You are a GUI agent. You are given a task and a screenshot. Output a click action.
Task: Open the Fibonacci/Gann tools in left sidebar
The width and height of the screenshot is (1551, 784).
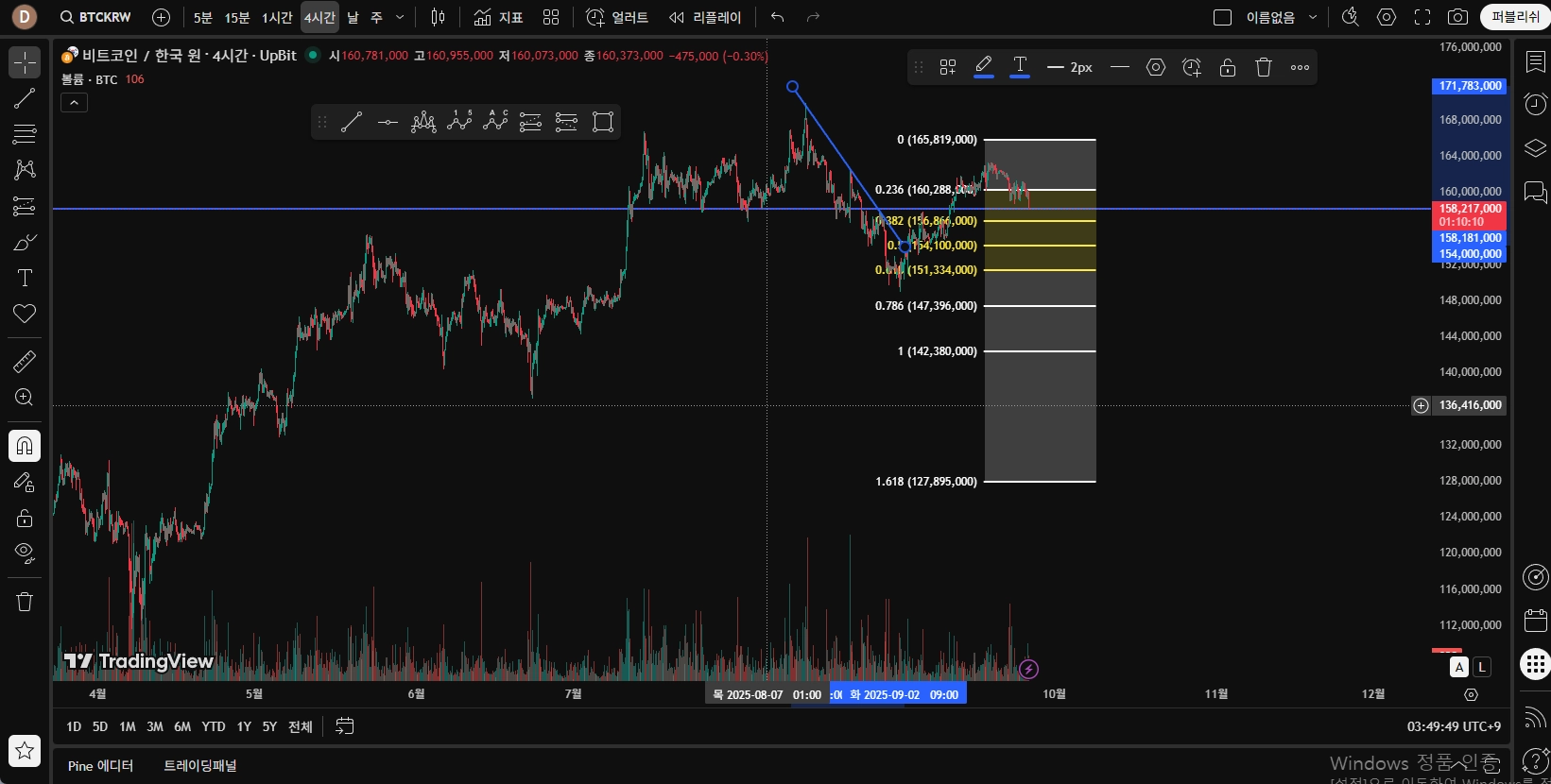(x=25, y=134)
